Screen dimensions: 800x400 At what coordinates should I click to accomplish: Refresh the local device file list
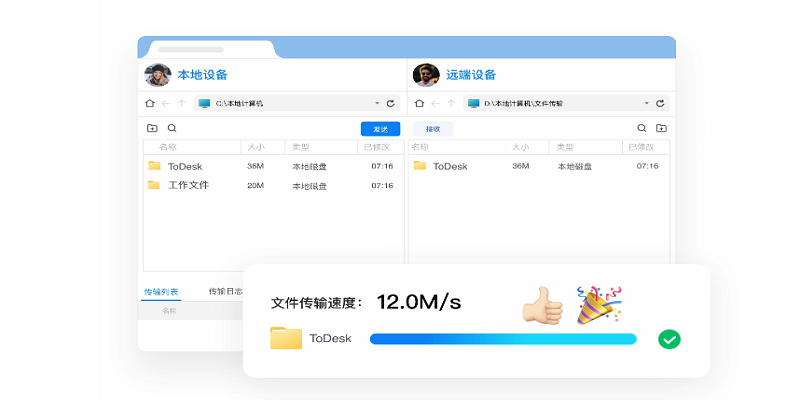click(x=390, y=103)
